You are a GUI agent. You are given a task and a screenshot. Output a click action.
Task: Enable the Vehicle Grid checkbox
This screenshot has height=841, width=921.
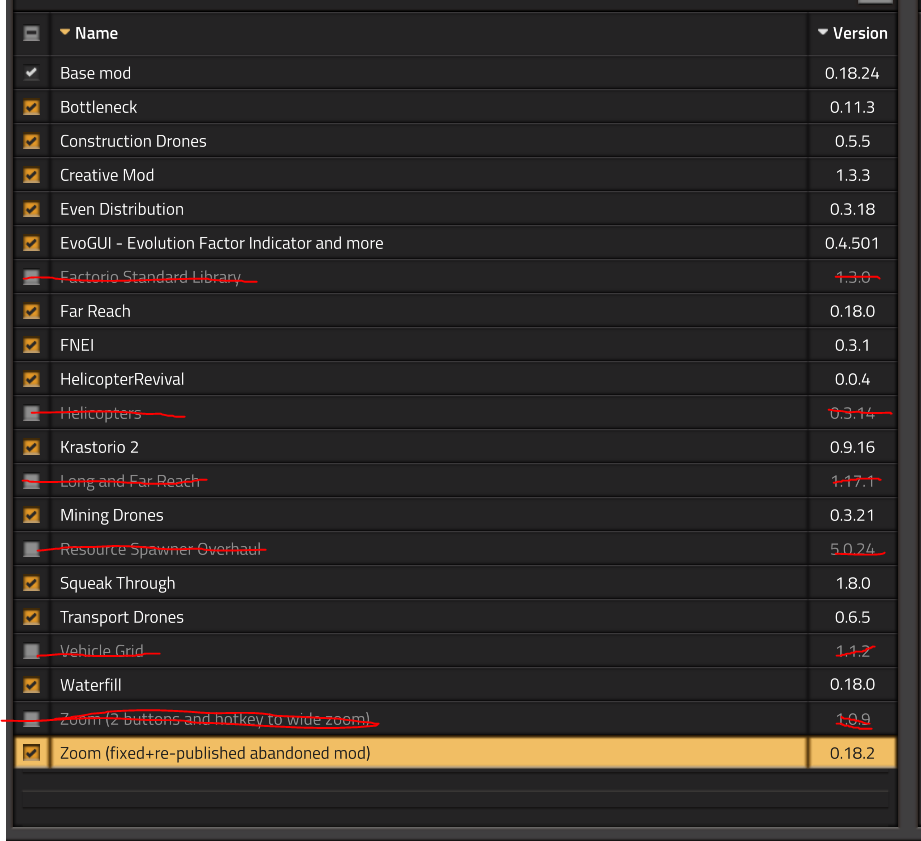[32, 651]
